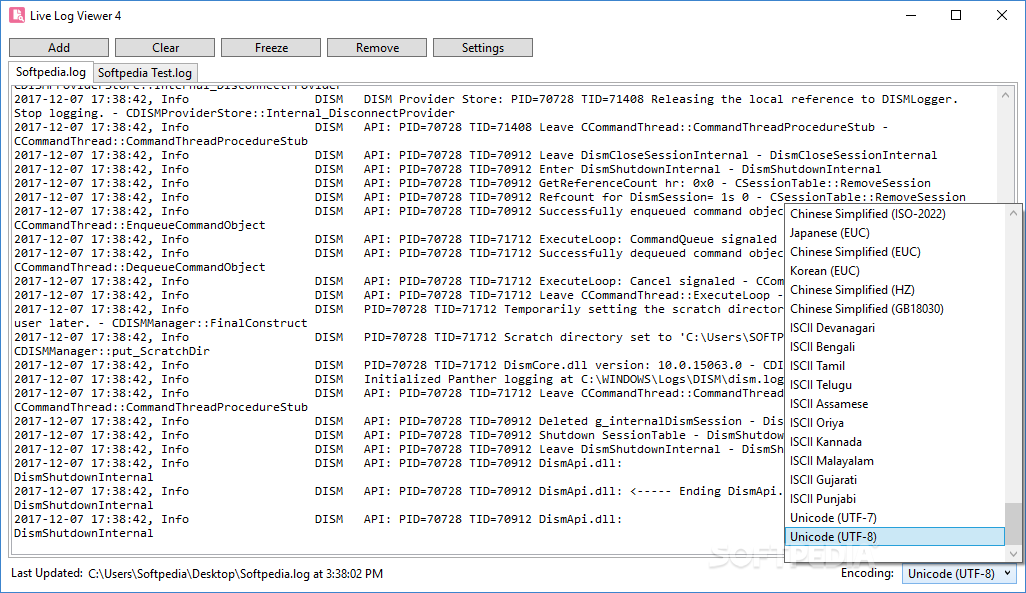Freeze the live log updates
This screenshot has height=593, width=1026.
pyautogui.click(x=268, y=47)
